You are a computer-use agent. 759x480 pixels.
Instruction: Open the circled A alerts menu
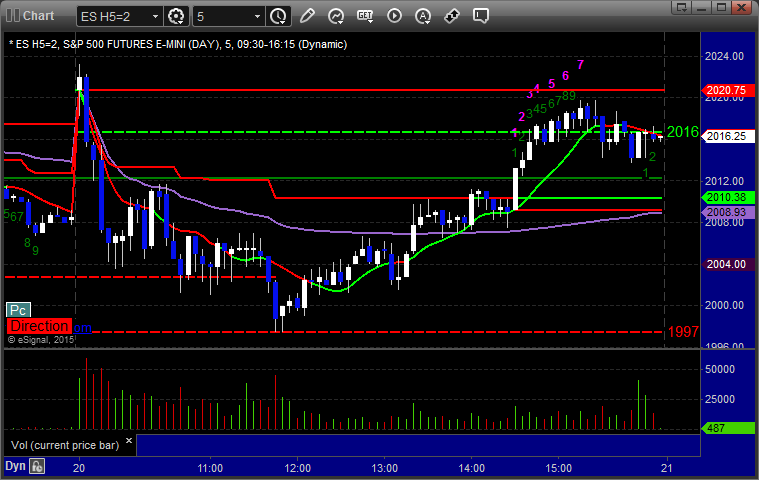coord(423,16)
